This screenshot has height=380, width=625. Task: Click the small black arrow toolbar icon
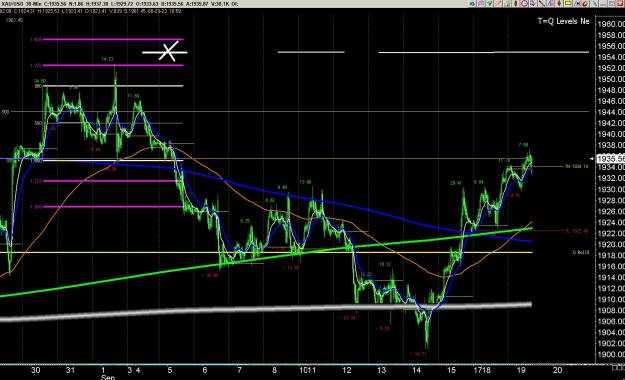pyautogui.click(x=577, y=4)
